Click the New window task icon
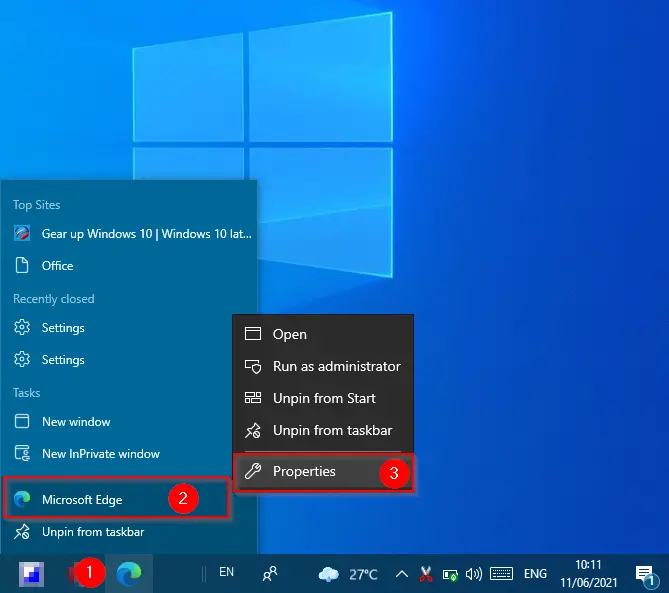The width and height of the screenshot is (669, 593). 22,421
